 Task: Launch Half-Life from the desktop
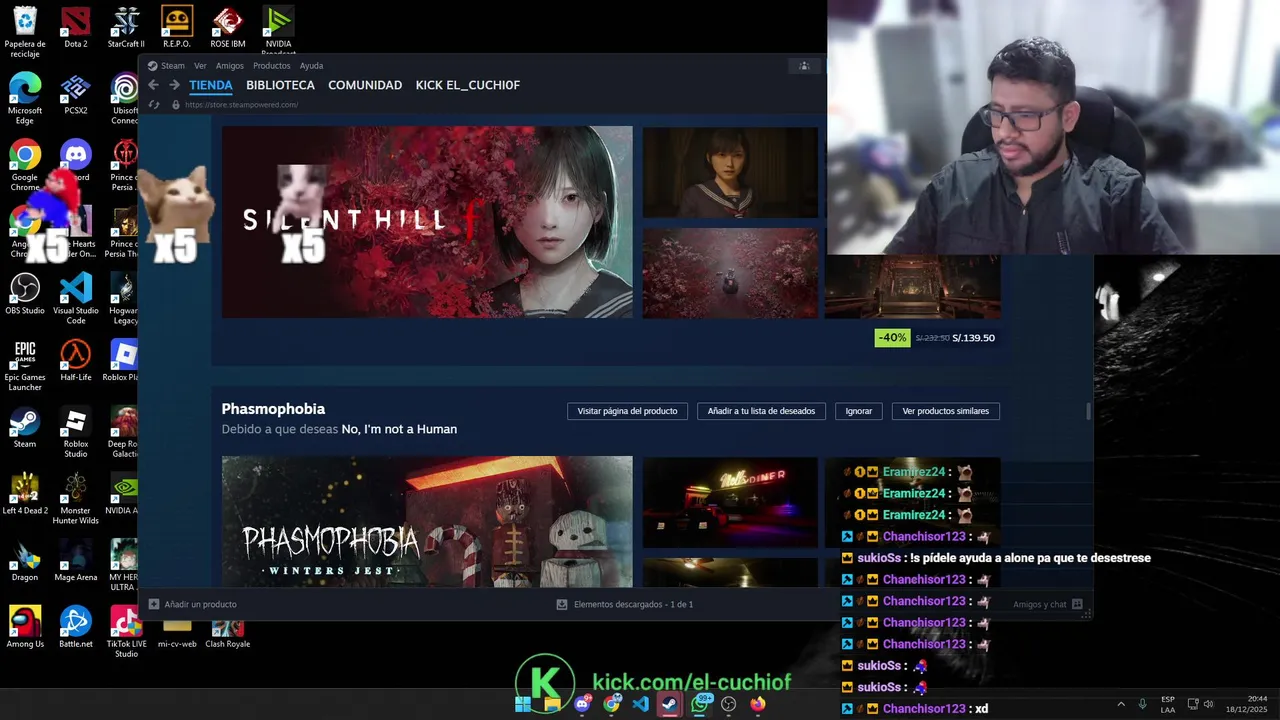pos(75,361)
